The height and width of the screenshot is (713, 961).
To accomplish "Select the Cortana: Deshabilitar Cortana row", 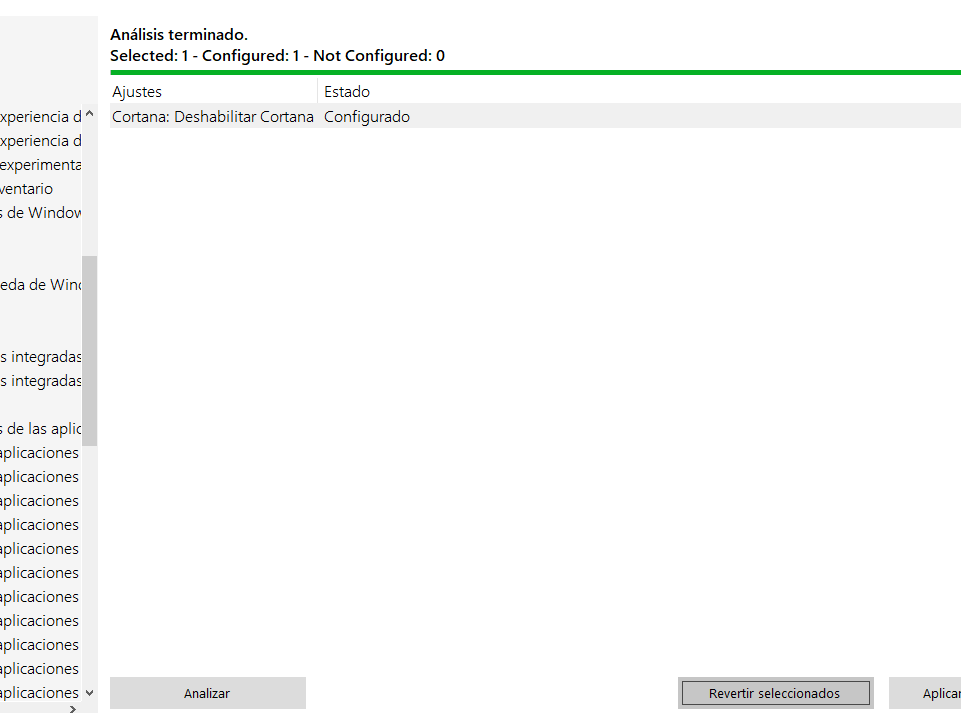I will tap(213, 117).
